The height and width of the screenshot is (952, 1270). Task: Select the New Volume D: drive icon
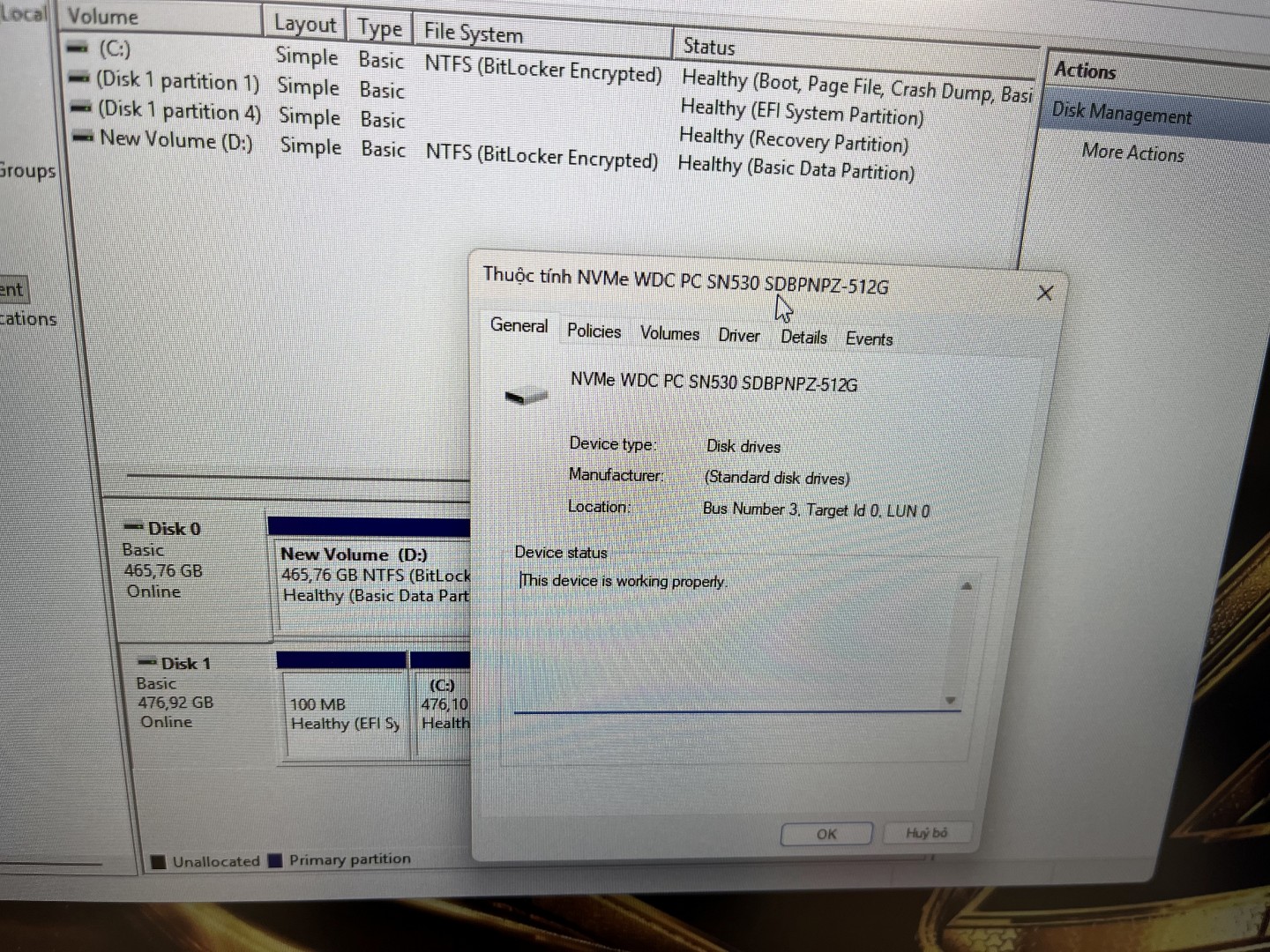point(83,138)
